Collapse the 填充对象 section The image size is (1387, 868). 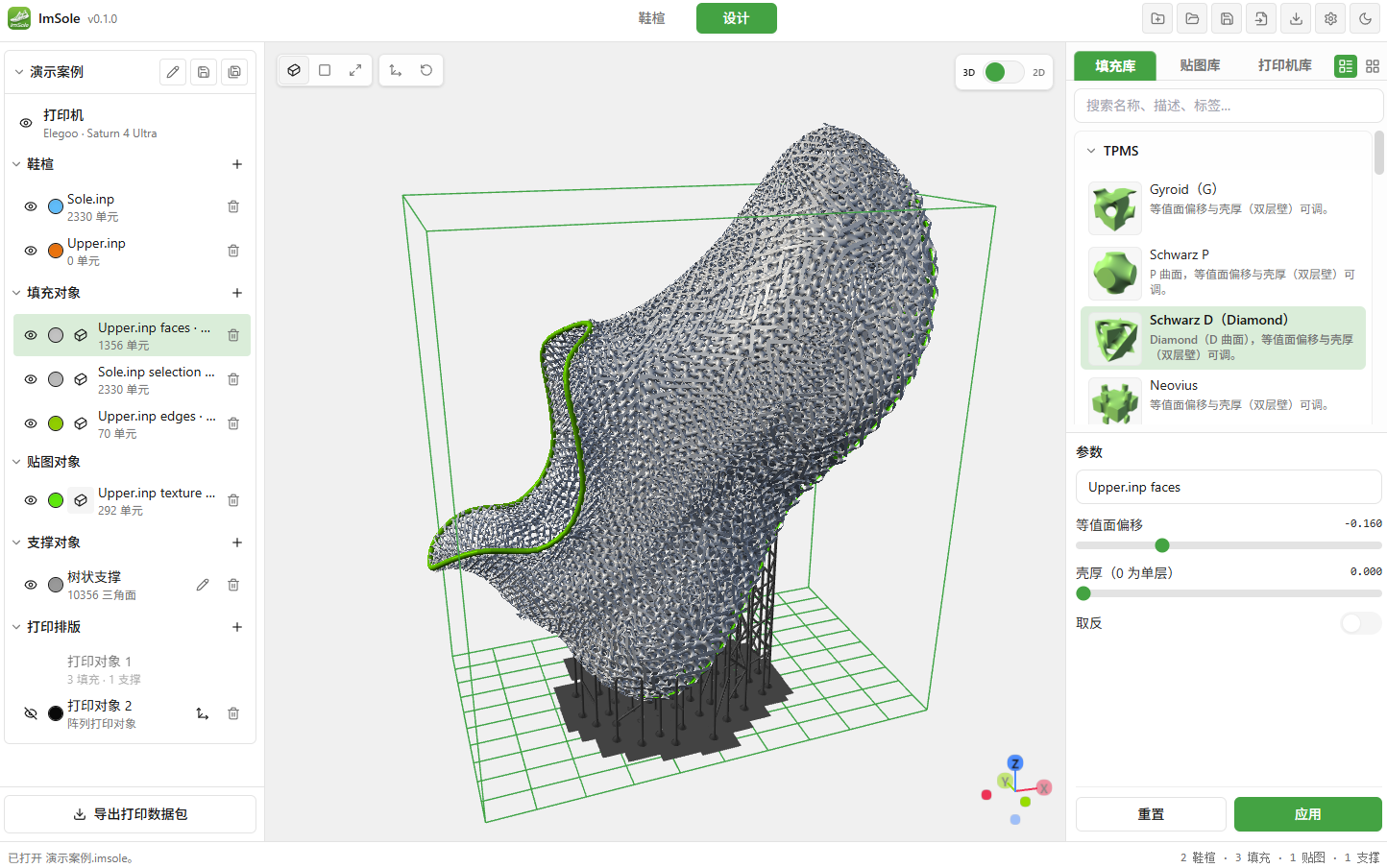coord(16,293)
